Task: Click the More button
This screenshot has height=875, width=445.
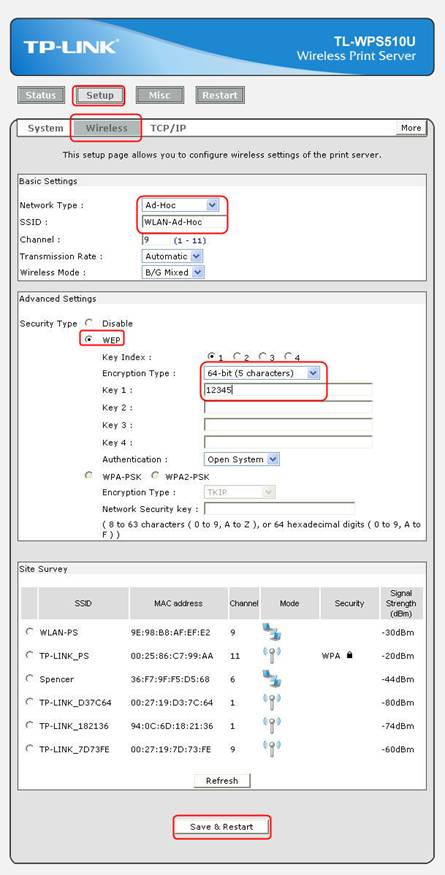Action: (411, 128)
